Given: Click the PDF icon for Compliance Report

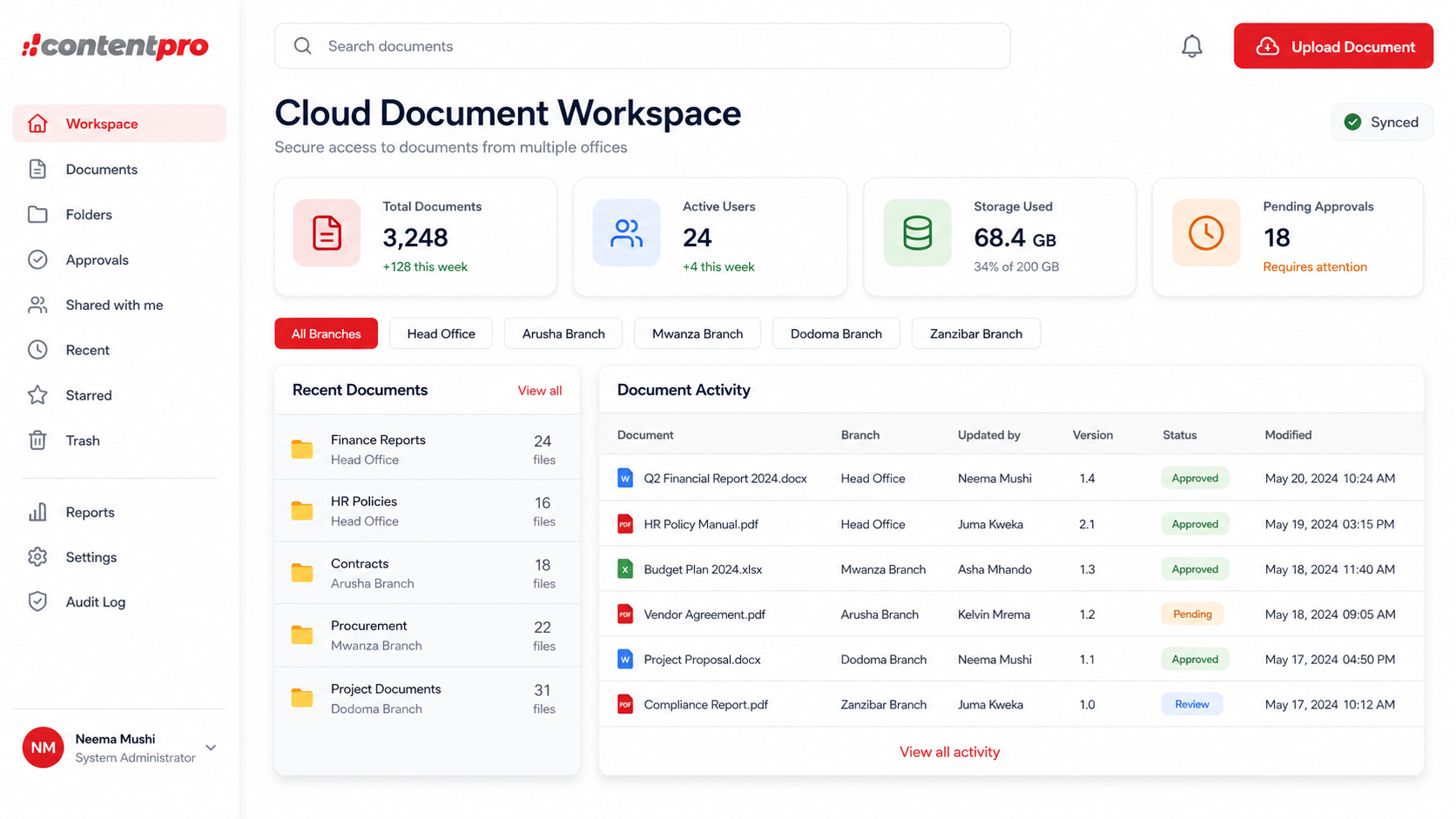Looking at the screenshot, I should point(625,704).
